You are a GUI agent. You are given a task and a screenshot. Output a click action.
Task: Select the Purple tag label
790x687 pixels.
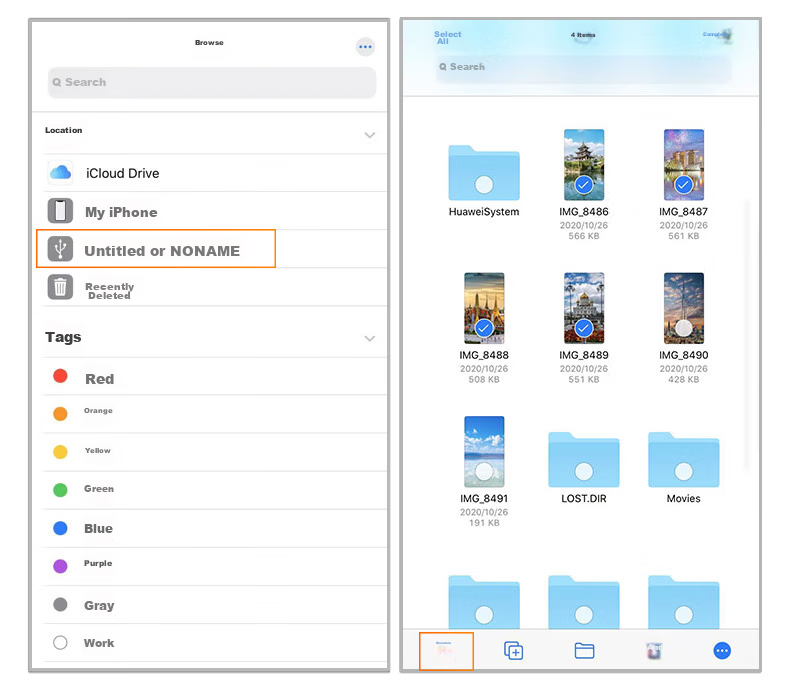click(98, 563)
